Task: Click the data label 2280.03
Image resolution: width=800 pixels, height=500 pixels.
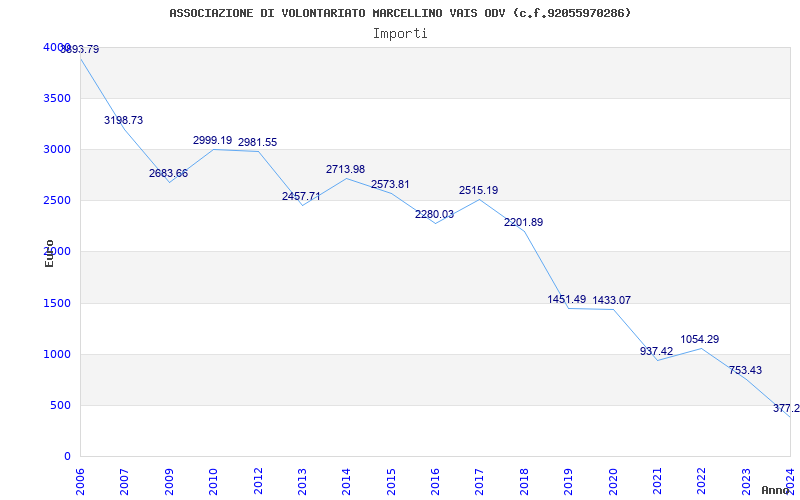Action: 434,214
